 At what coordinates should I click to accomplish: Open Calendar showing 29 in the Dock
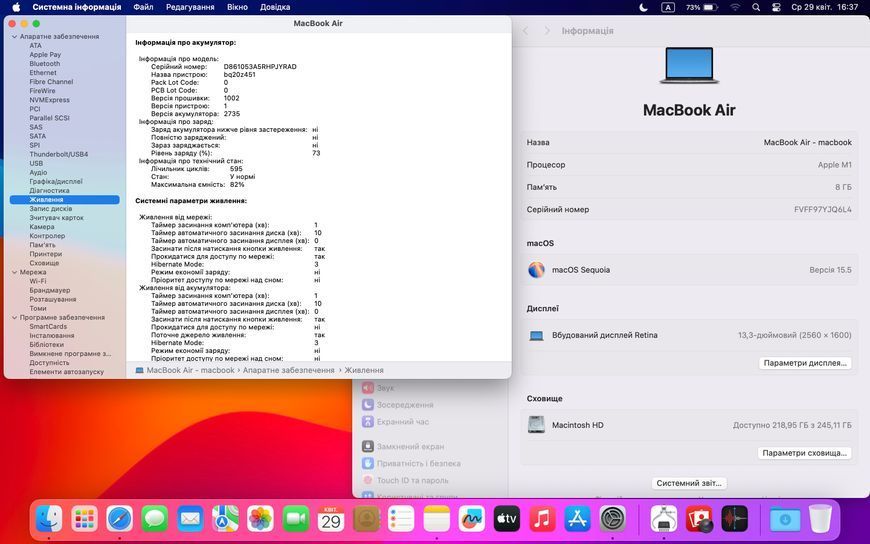[331, 520]
